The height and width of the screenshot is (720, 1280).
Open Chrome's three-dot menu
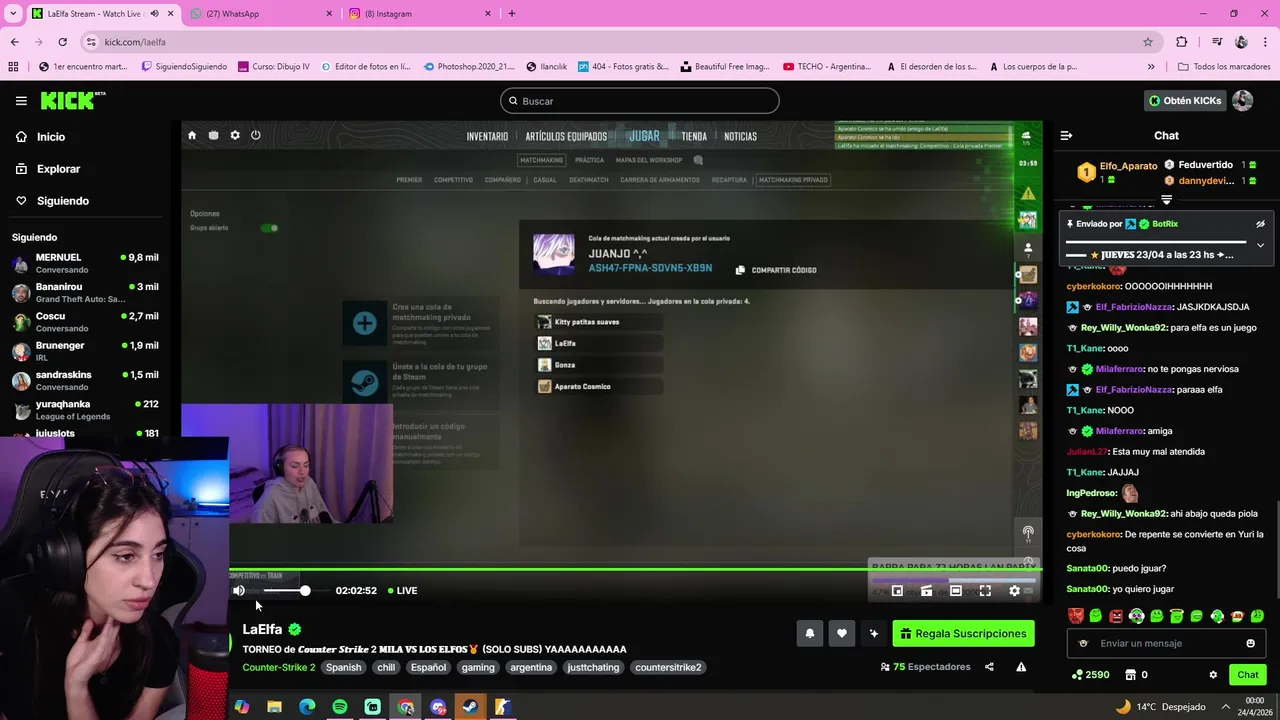coord(1265,42)
